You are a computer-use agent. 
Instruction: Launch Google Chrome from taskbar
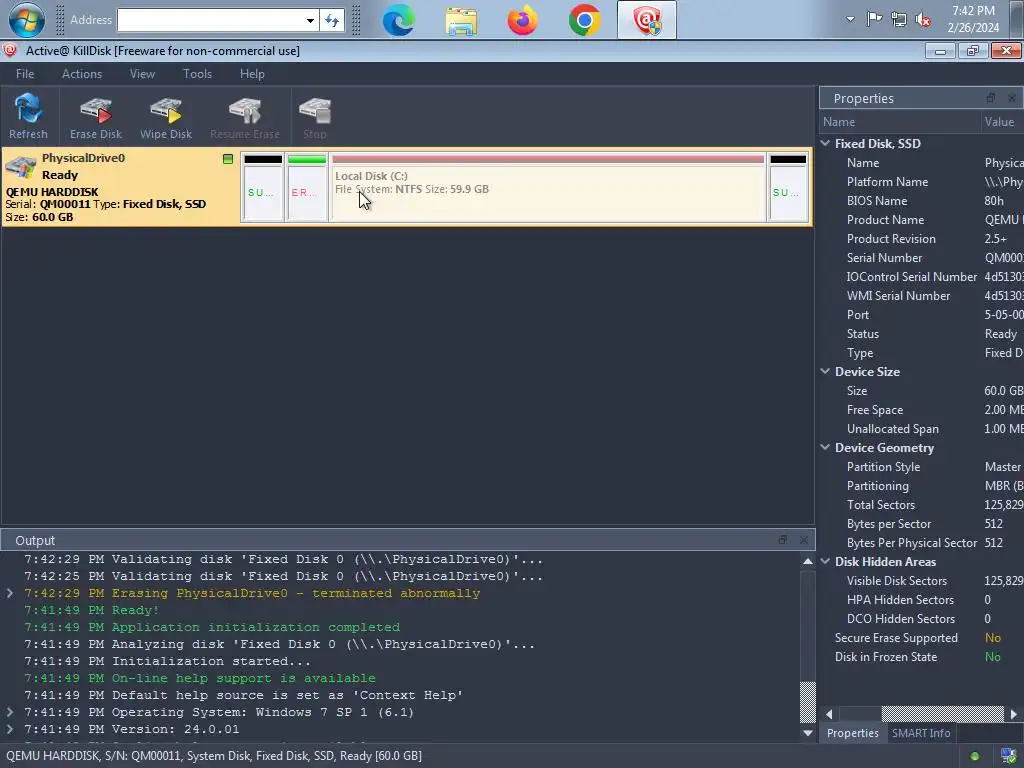coord(584,20)
